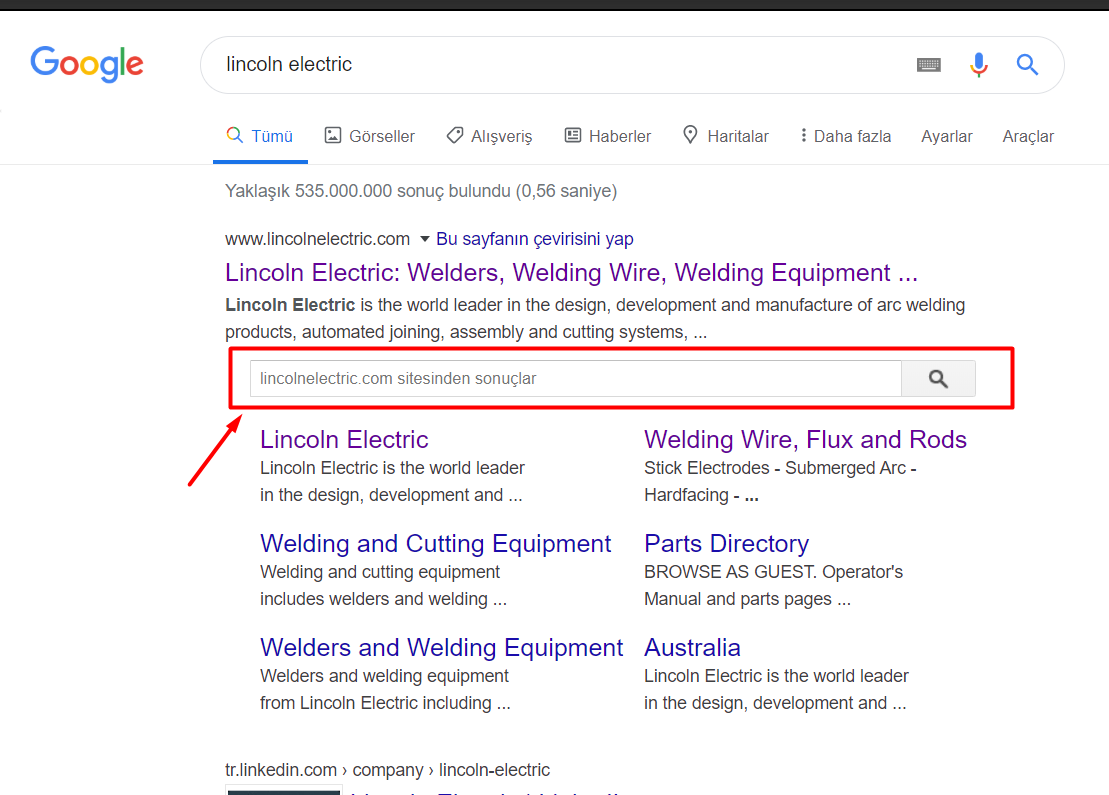
Task: Click the Google logo
Action: coord(87,64)
